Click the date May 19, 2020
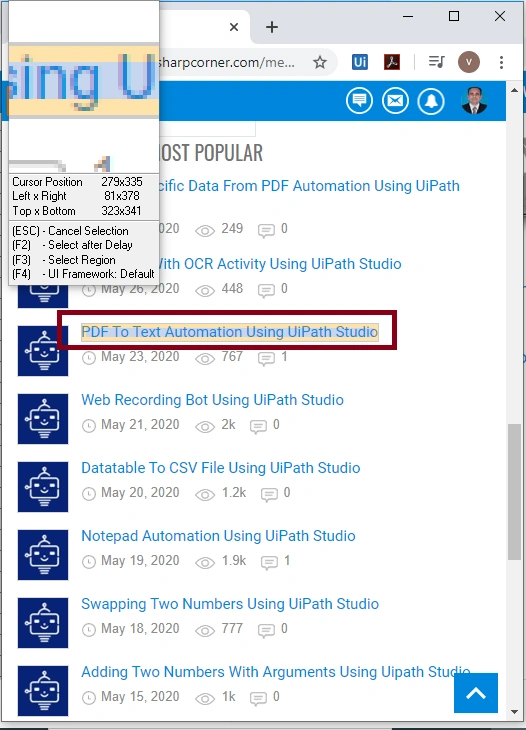526x730 pixels. [x=140, y=561]
